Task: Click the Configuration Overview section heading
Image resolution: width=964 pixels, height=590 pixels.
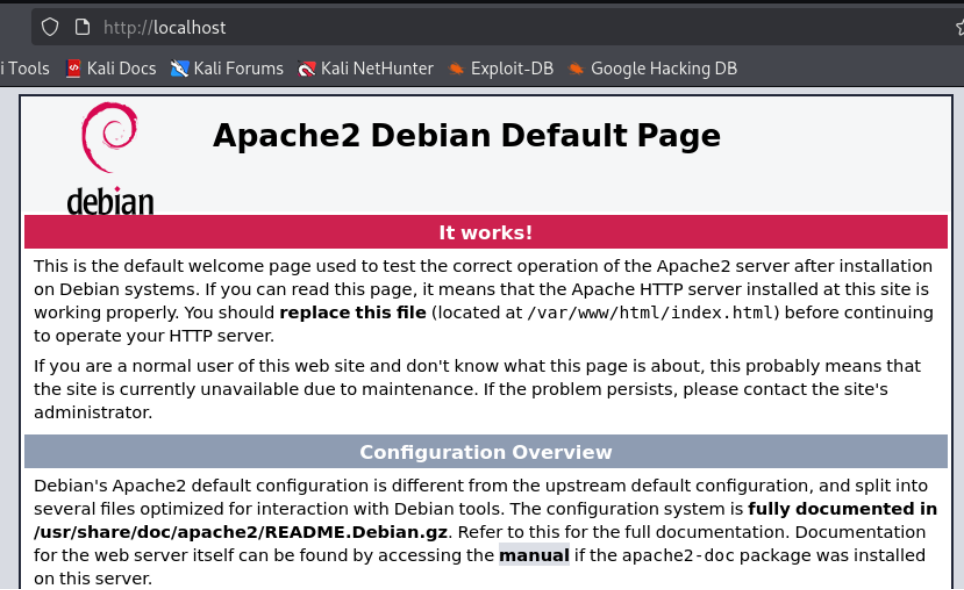Action: pyautogui.click(x=486, y=452)
